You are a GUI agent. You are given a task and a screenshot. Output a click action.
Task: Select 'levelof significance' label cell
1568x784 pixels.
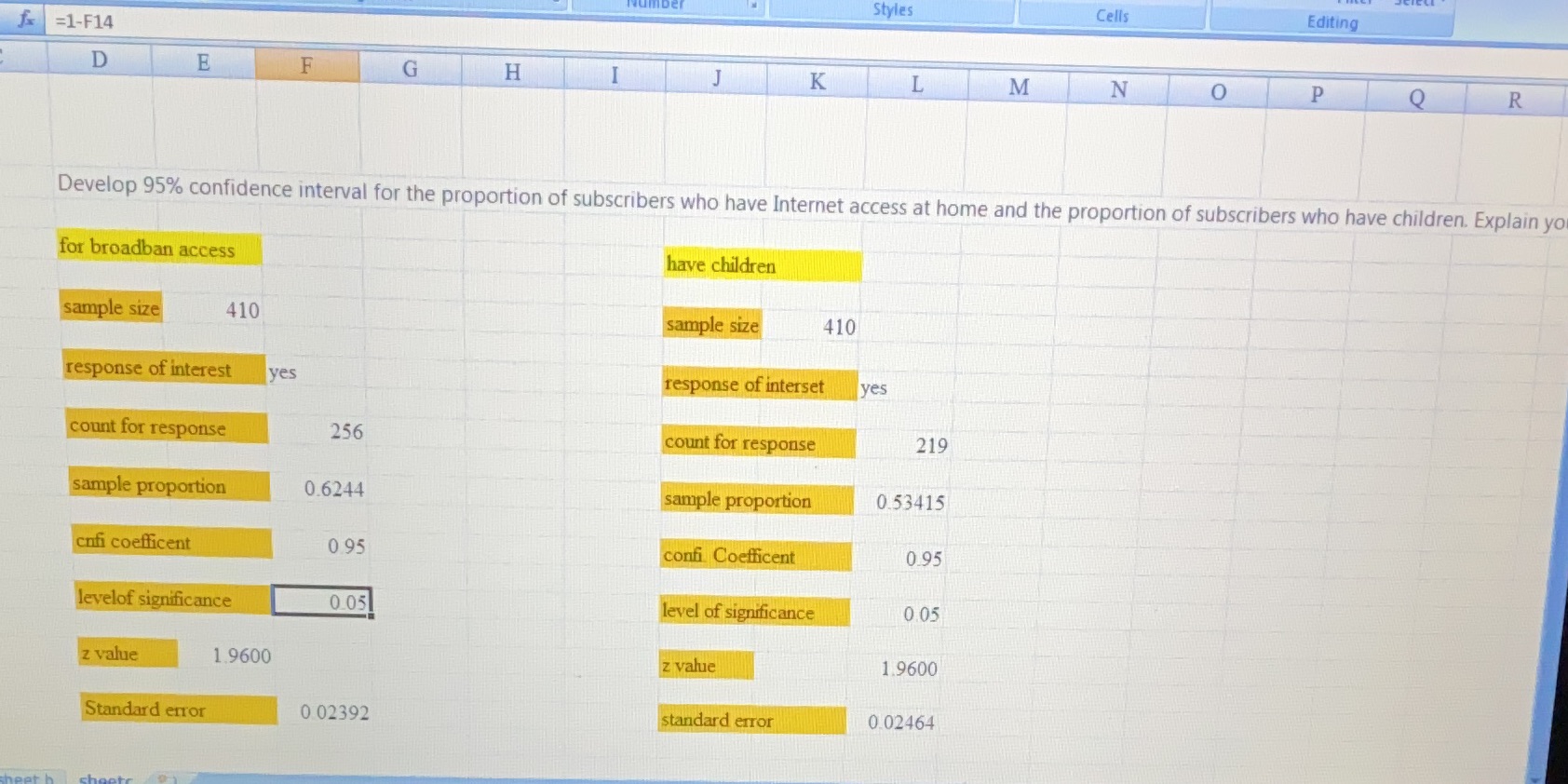(x=173, y=599)
